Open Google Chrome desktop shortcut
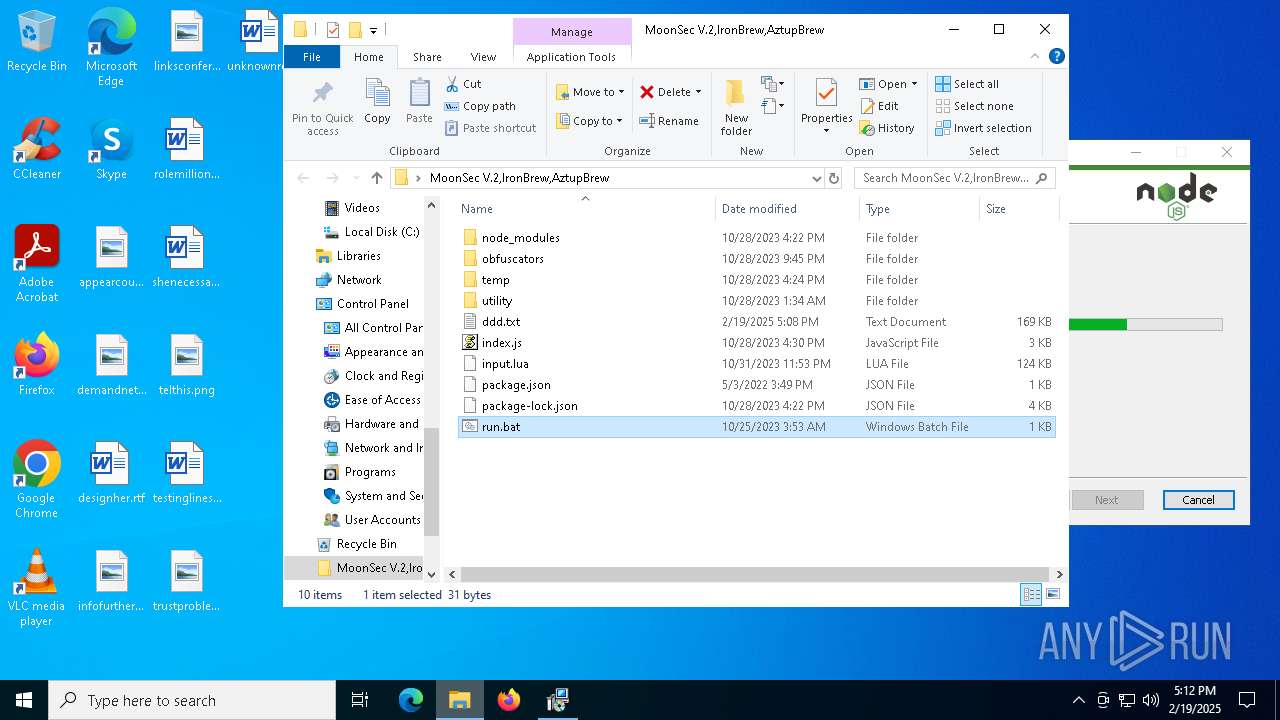The image size is (1280, 720). tap(37, 480)
